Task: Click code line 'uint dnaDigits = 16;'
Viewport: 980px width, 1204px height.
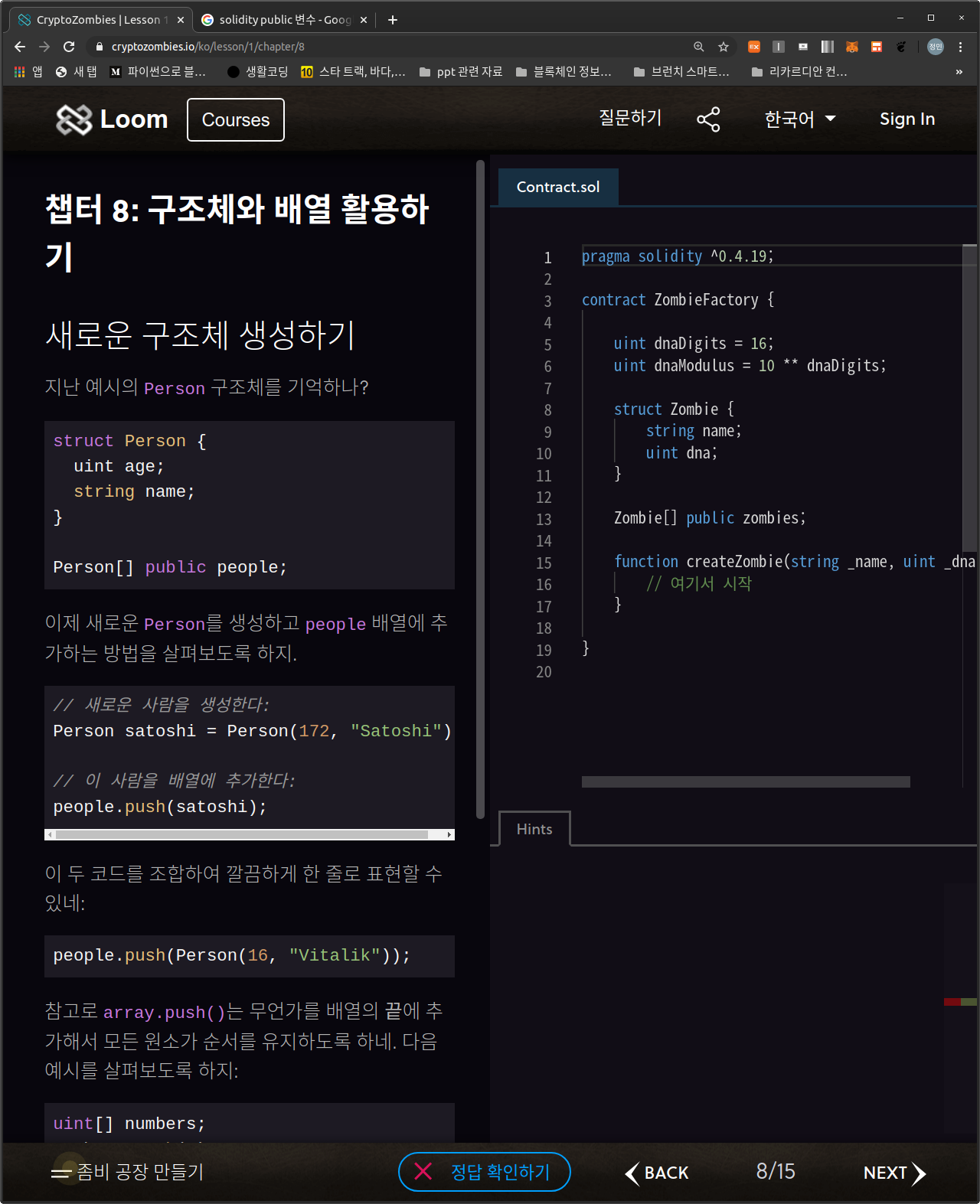Action: click(x=694, y=344)
